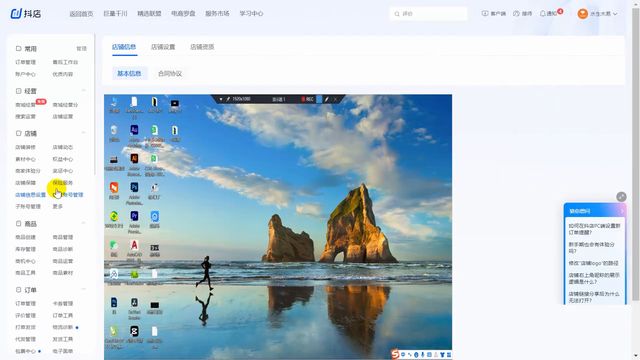
Task: Click 管理 link beside 常用
Action: click(81, 49)
